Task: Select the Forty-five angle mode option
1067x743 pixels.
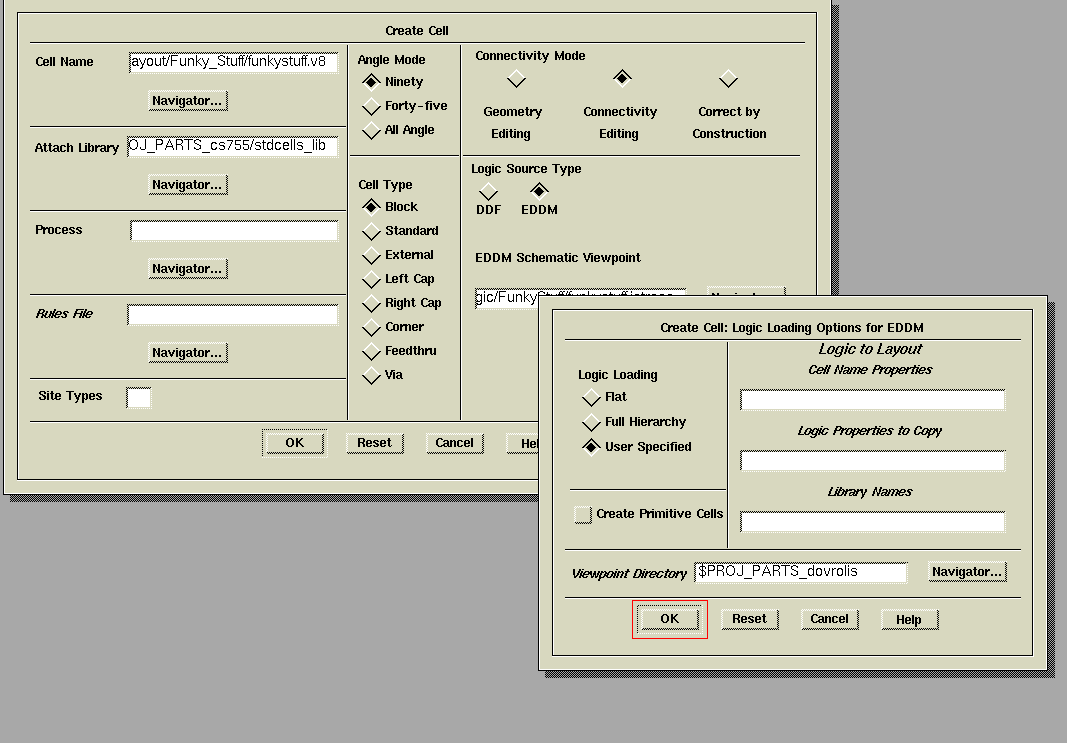Action: click(x=372, y=106)
